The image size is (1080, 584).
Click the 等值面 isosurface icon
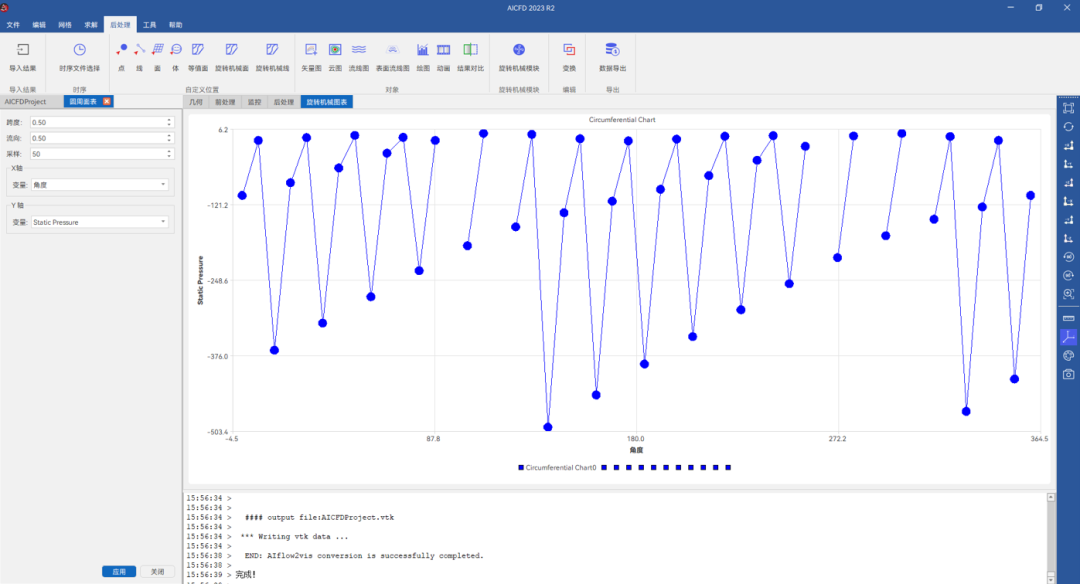[x=198, y=50]
